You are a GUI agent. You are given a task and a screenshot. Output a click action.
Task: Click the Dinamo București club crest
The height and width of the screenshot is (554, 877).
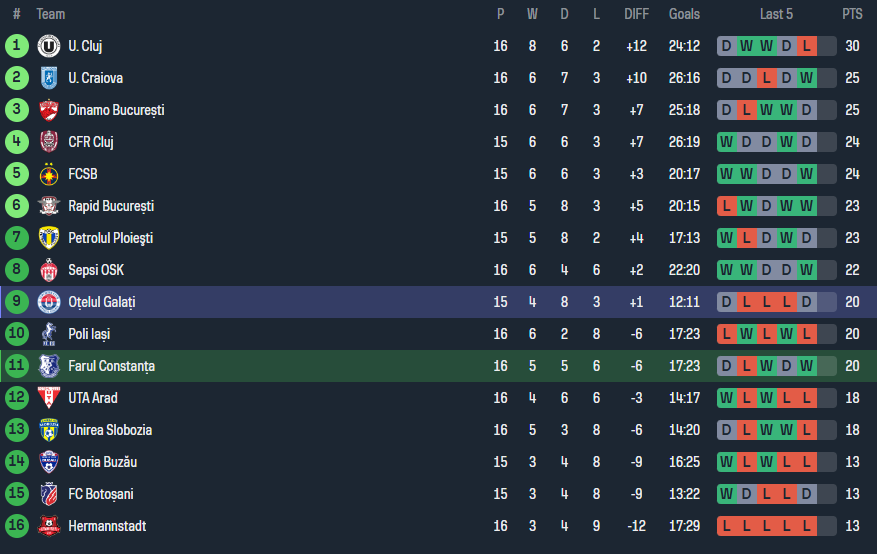point(48,110)
